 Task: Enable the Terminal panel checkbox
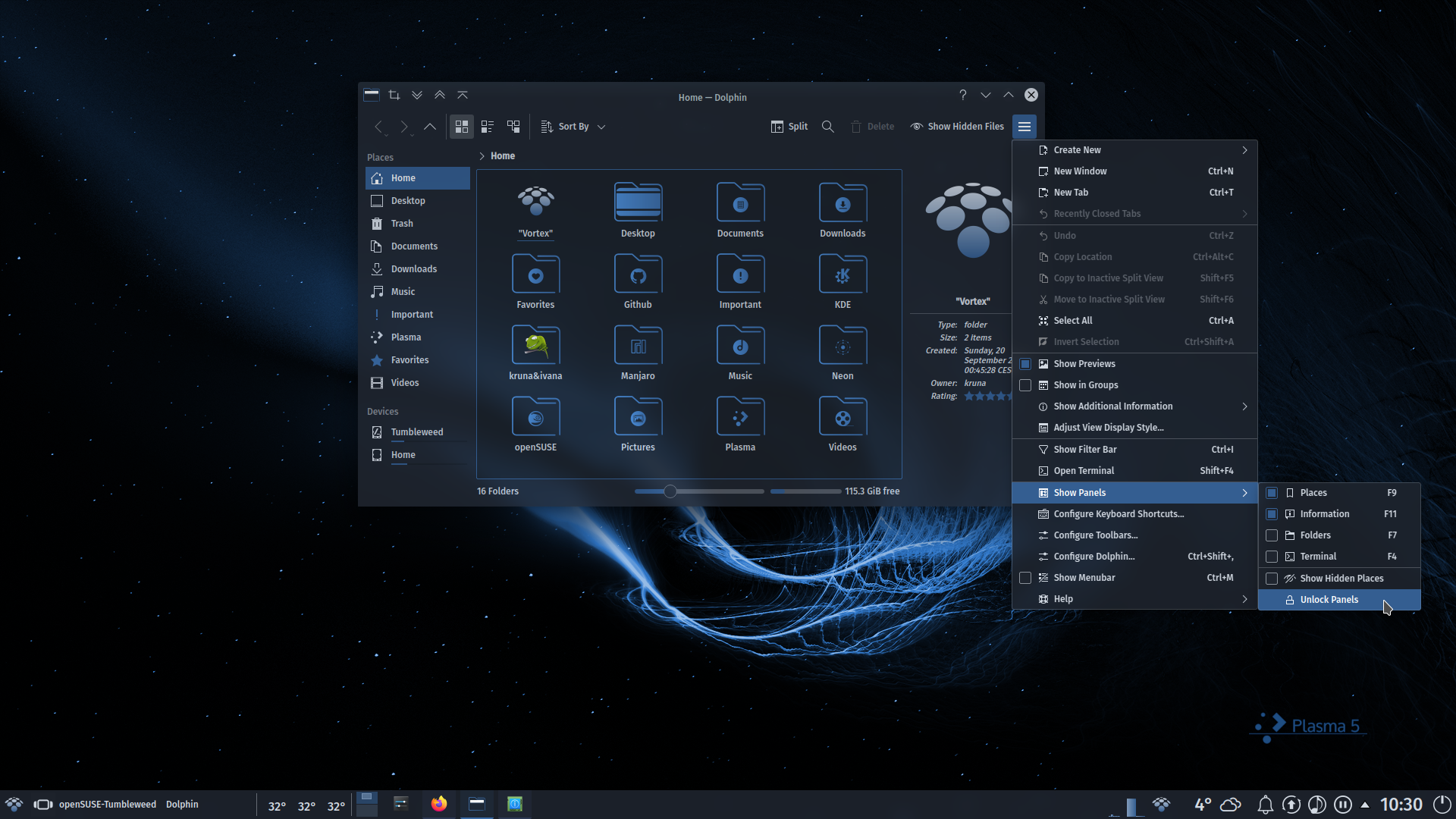(x=1272, y=557)
